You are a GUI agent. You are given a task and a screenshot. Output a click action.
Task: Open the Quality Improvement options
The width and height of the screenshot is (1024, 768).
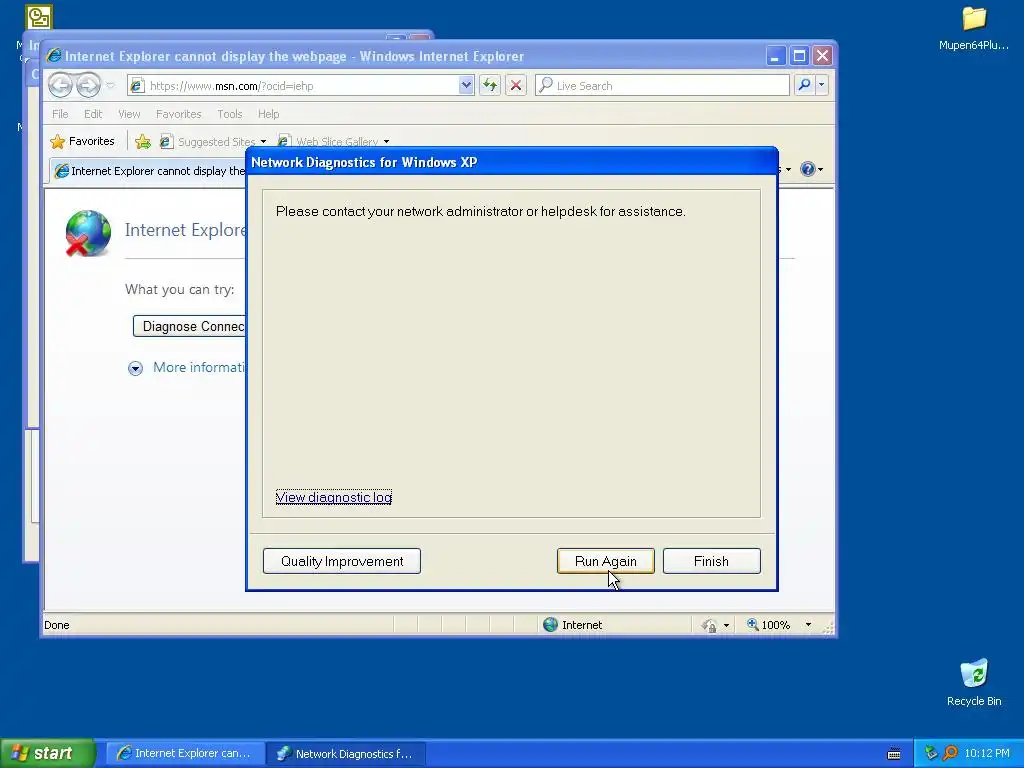coord(342,561)
